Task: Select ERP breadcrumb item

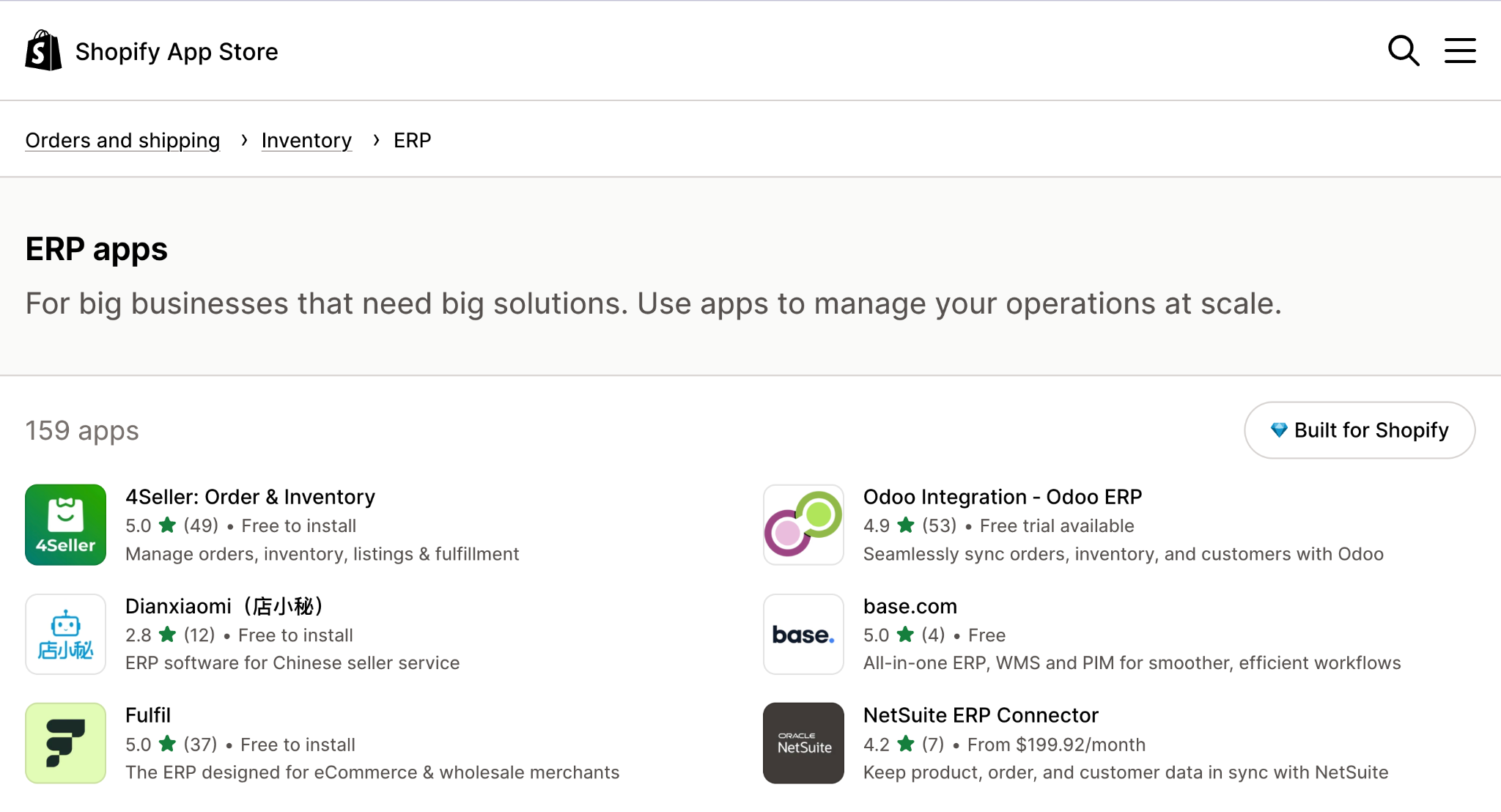Action: coord(413,140)
